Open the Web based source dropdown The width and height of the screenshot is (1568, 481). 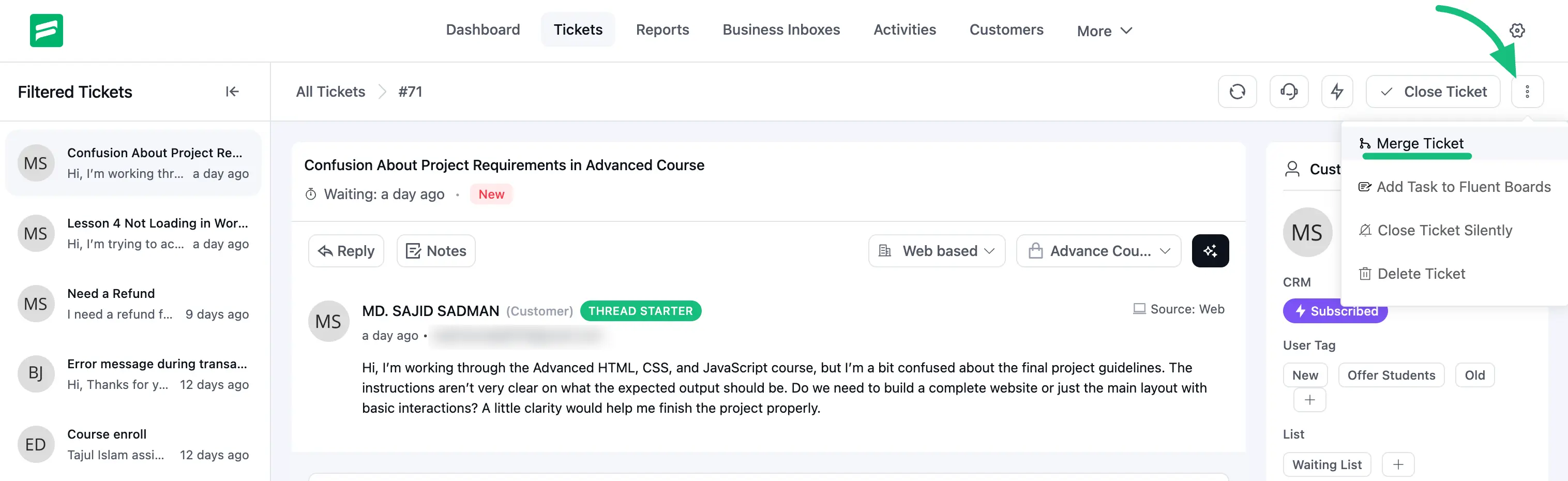[x=936, y=250]
